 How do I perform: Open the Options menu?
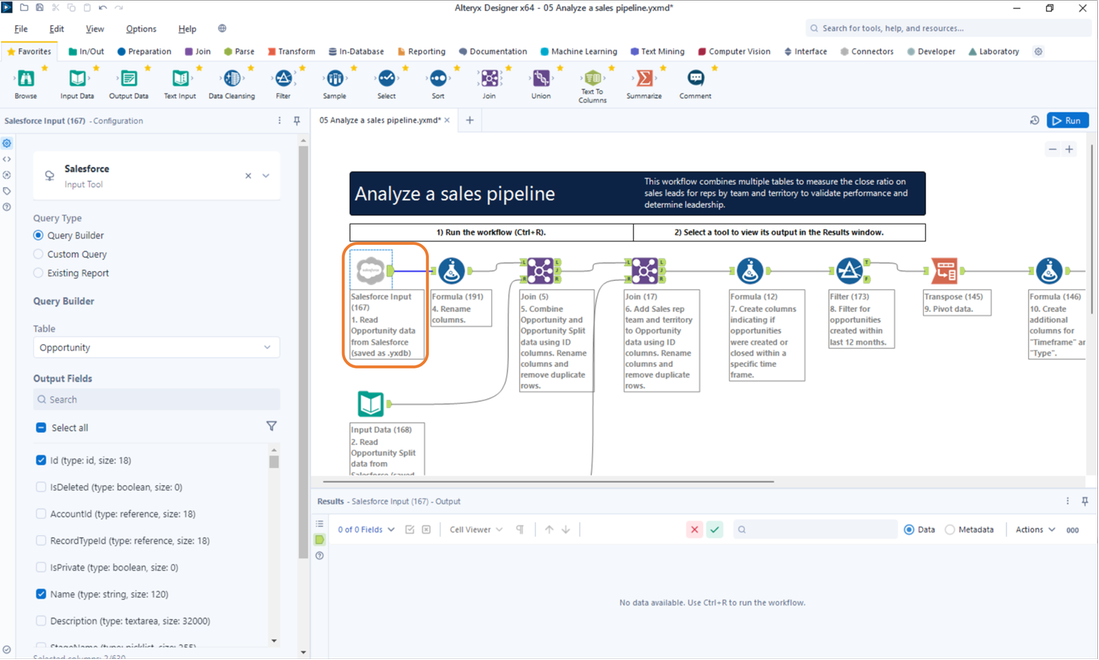click(x=141, y=29)
